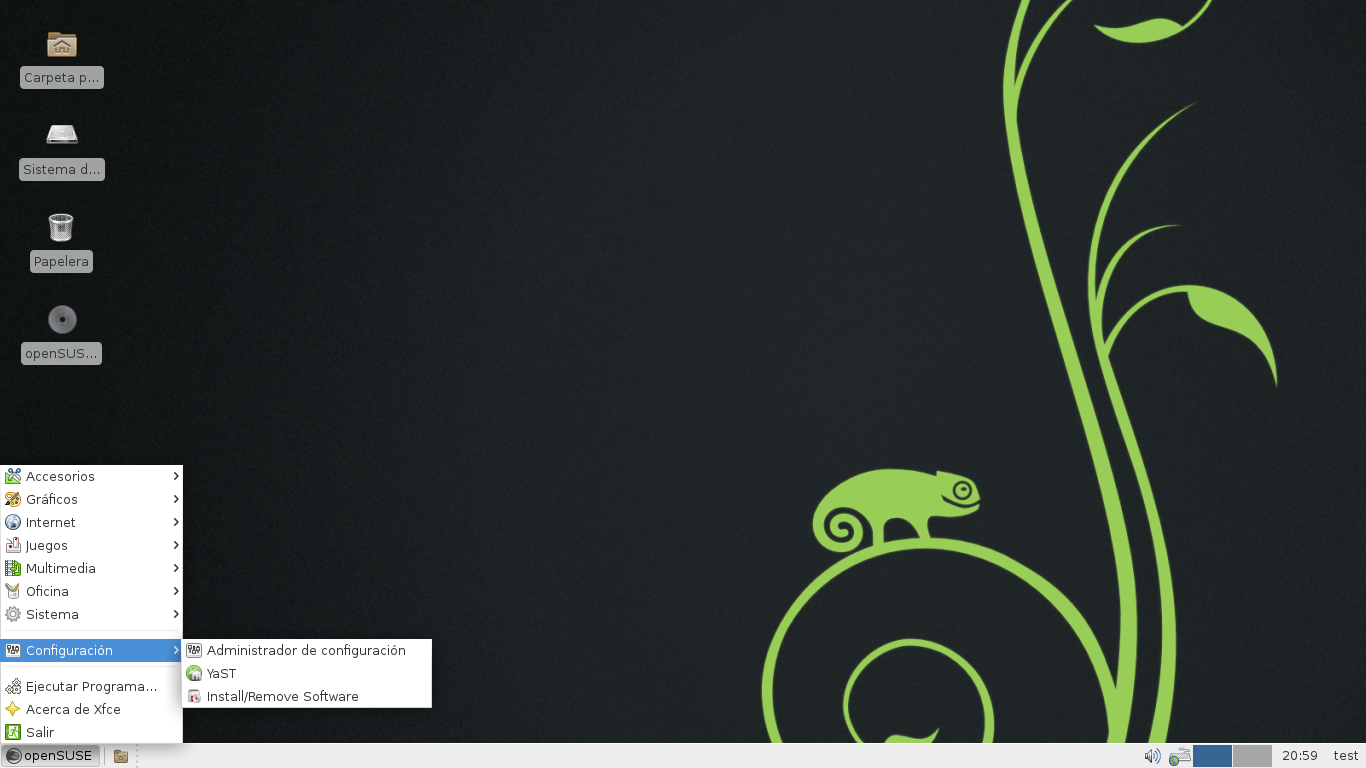Image resolution: width=1366 pixels, height=768 pixels.
Task: Open the Carpeta personal desktop icon
Action: coord(61,45)
